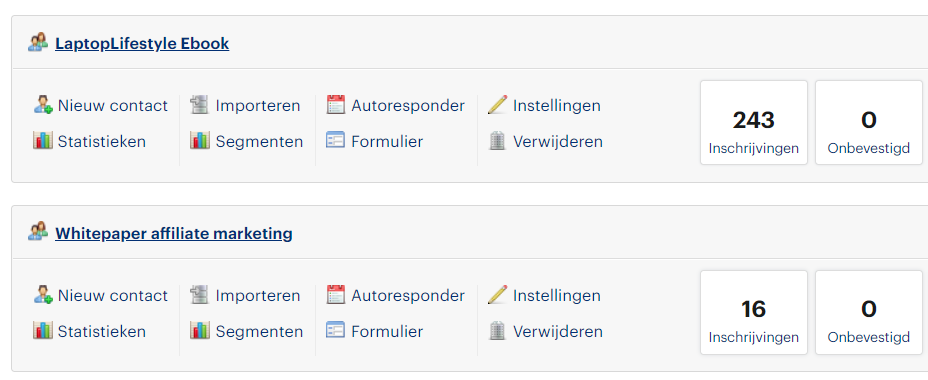
Task: Click Segmenten link in LaptopLifestyle Ebook
Action: point(259,141)
